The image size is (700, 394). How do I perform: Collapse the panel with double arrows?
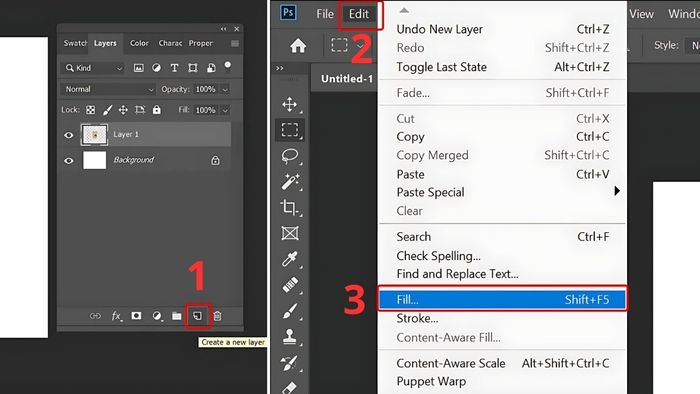pyautogui.click(x=223, y=29)
